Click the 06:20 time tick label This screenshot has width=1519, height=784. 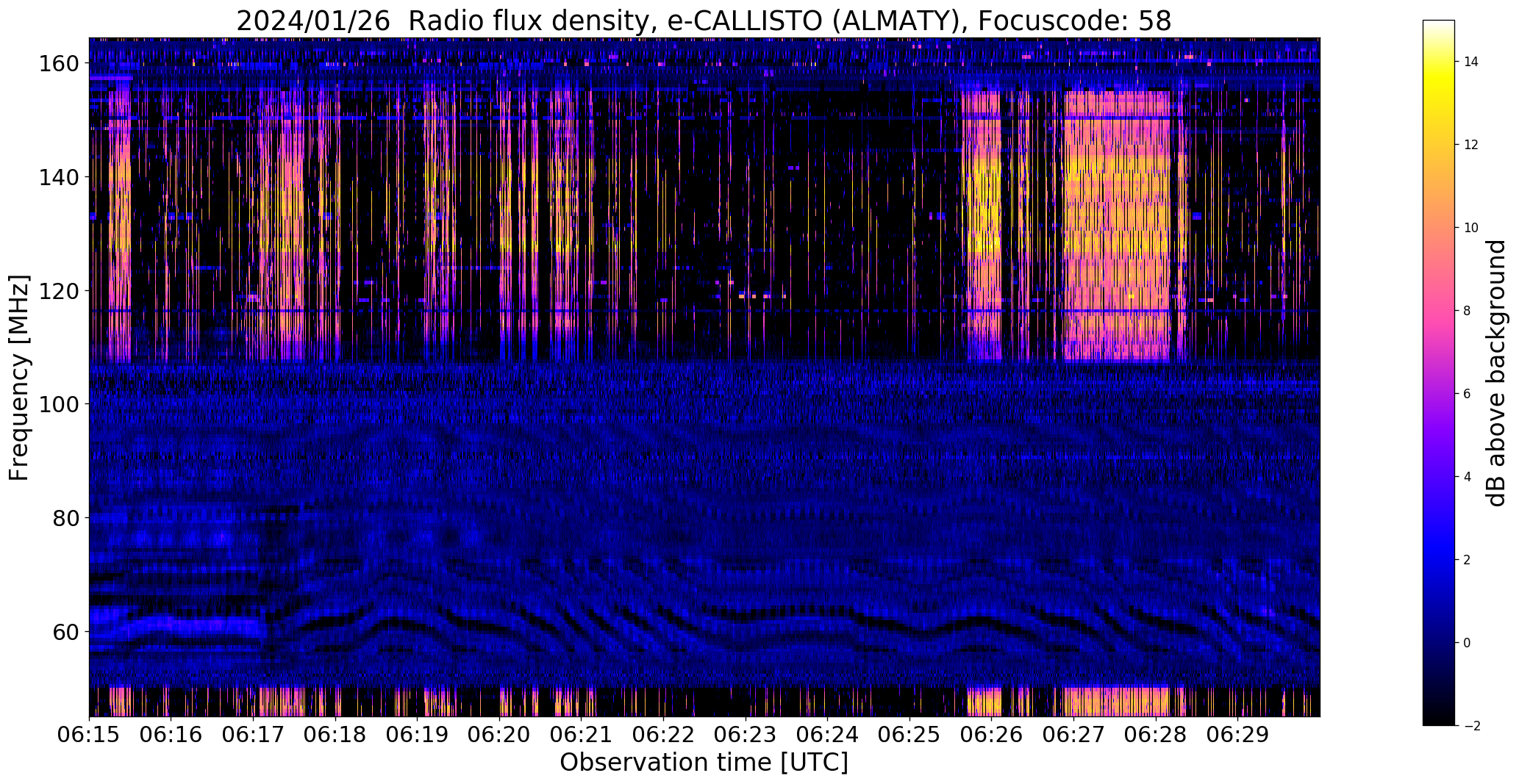499,734
